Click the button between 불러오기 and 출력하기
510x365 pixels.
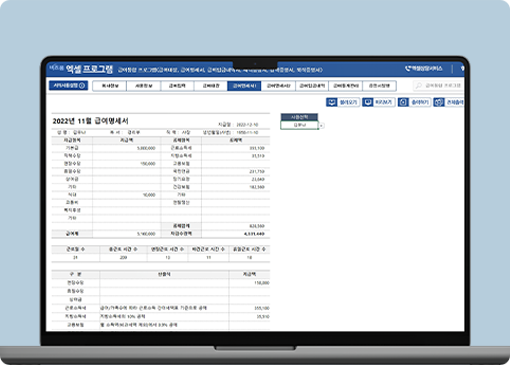[378, 102]
